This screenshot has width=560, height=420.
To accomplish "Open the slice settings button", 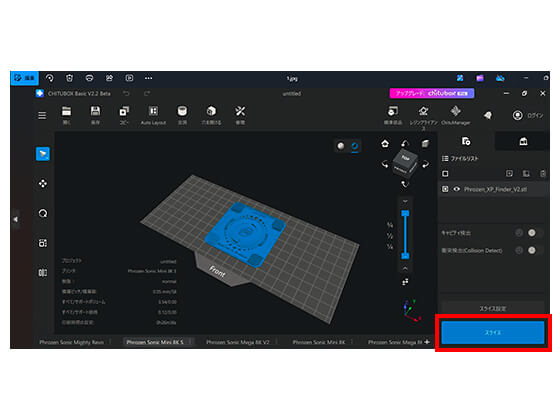I will [493, 308].
